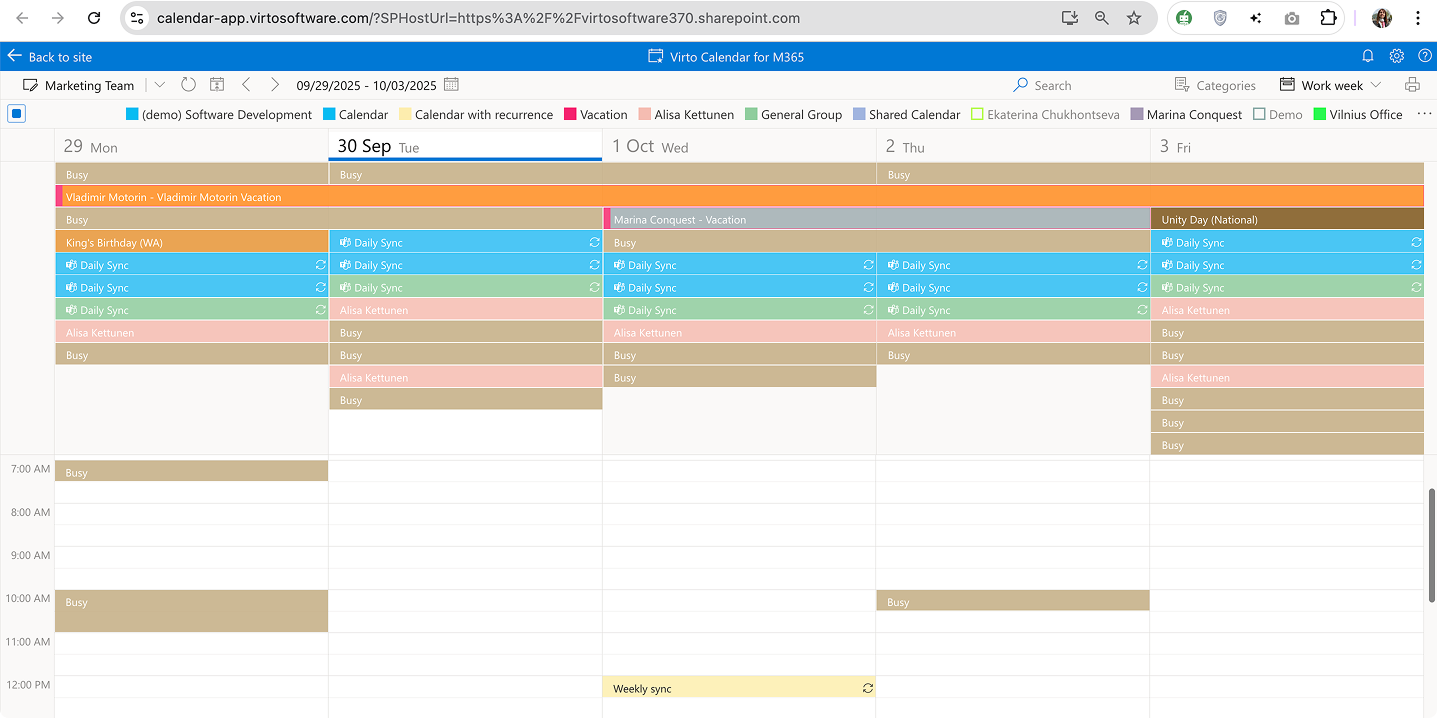Open the Categories menu
This screenshot has height=718, width=1437.
tap(1215, 85)
